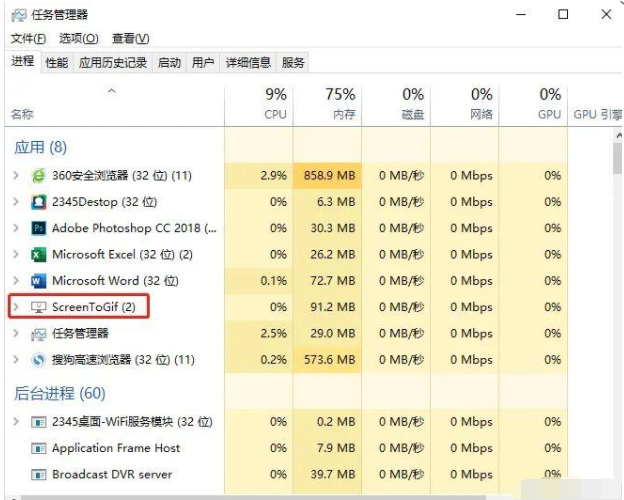Select the Adobe Photoshop CC 2018 icon
This screenshot has height=500, width=624.
click(39, 228)
